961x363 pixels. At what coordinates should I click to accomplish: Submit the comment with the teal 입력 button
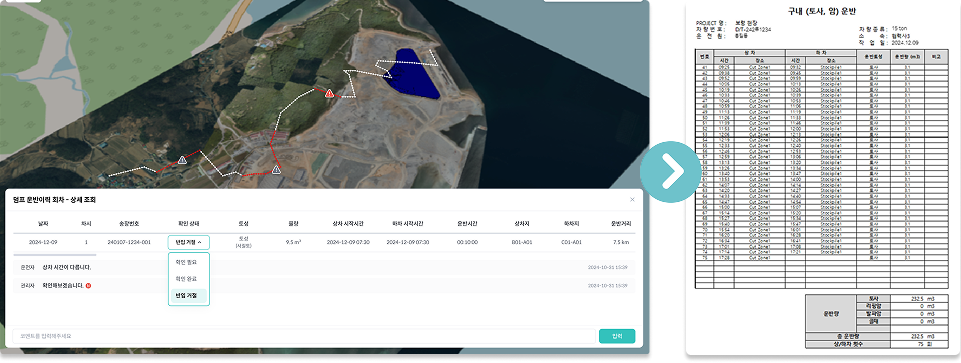pyautogui.click(x=617, y=336)
